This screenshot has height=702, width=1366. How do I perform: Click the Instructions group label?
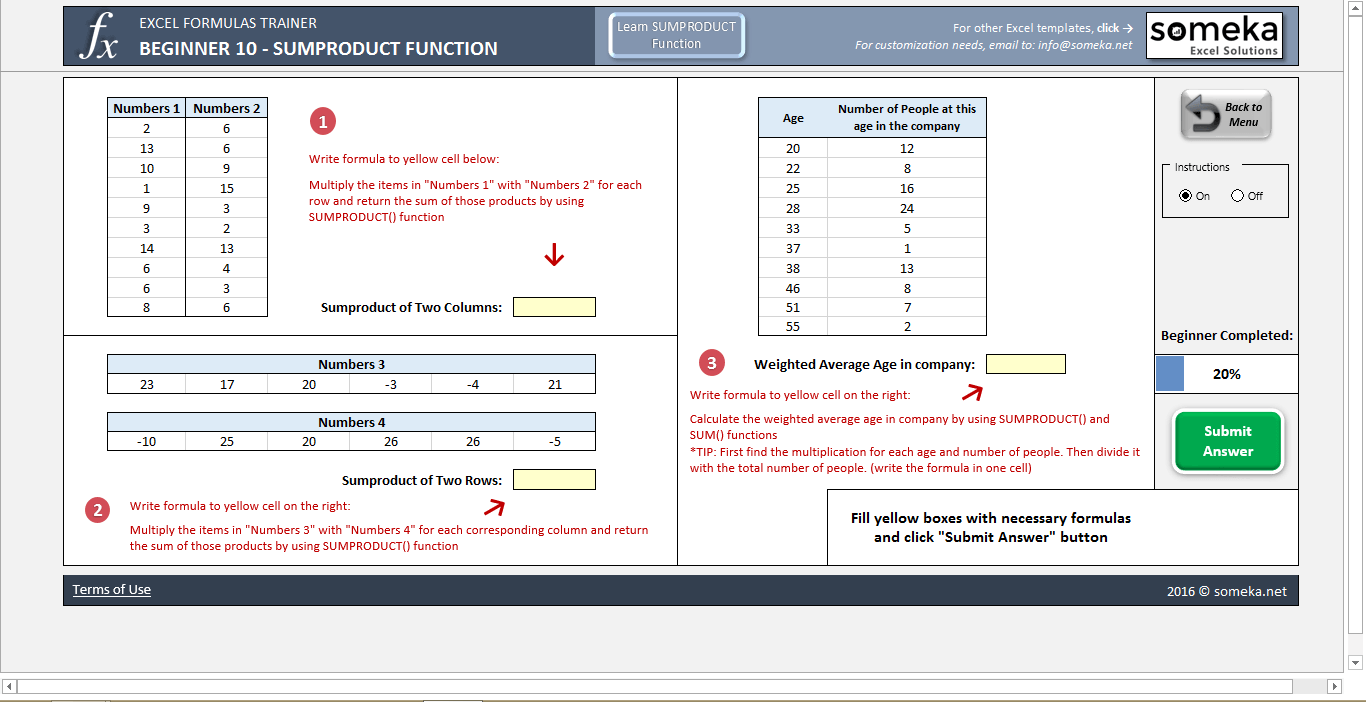[x=1202, y=167]
